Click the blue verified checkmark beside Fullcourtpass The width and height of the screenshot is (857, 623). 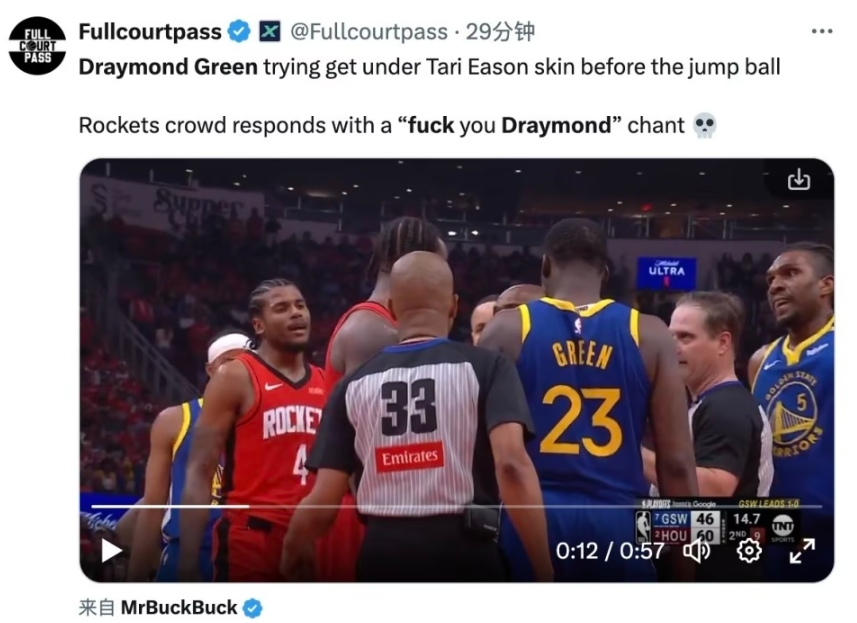tap(239, 31)
